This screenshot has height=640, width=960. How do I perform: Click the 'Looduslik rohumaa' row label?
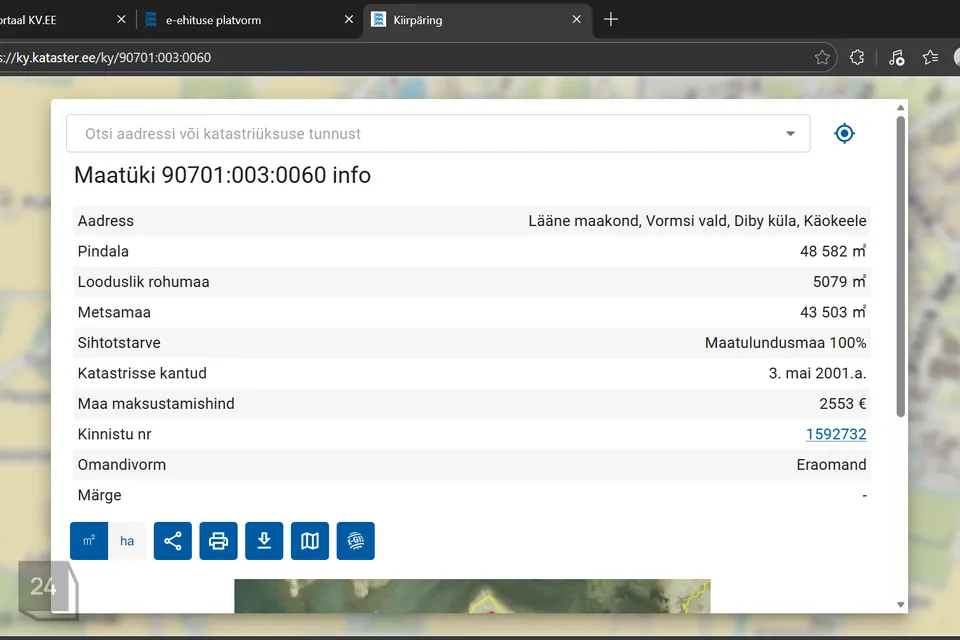(x=143, y=282)
